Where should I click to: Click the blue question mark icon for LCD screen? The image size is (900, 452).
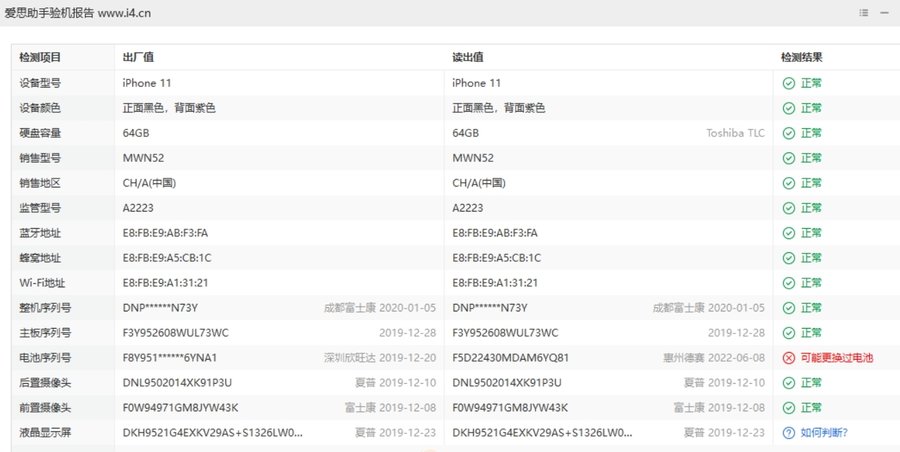coord(789,433)
